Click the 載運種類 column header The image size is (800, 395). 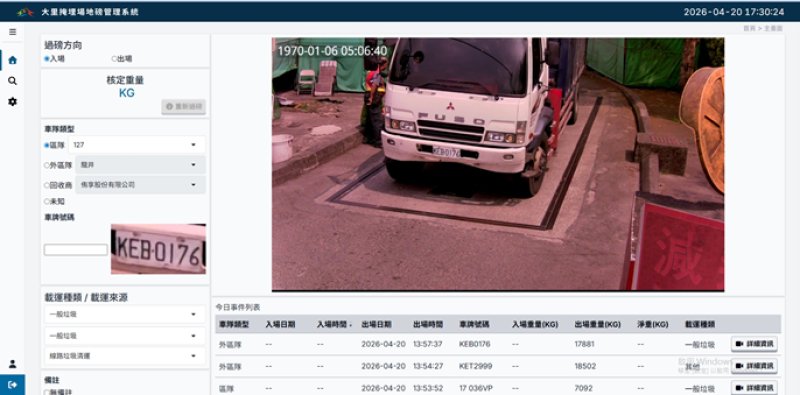tap(700, 325)
